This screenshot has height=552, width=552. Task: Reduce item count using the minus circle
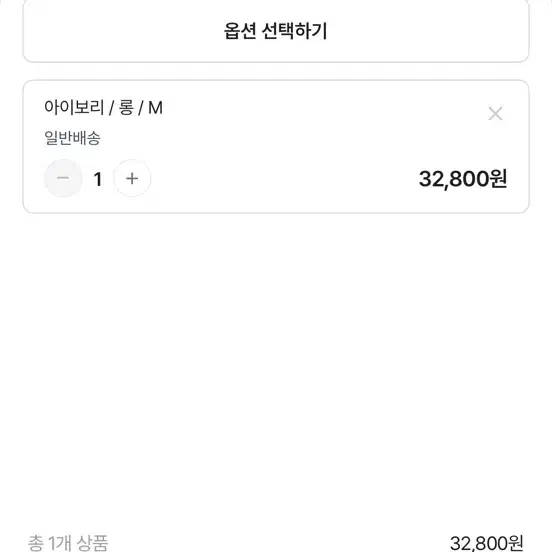coord(63,178)
